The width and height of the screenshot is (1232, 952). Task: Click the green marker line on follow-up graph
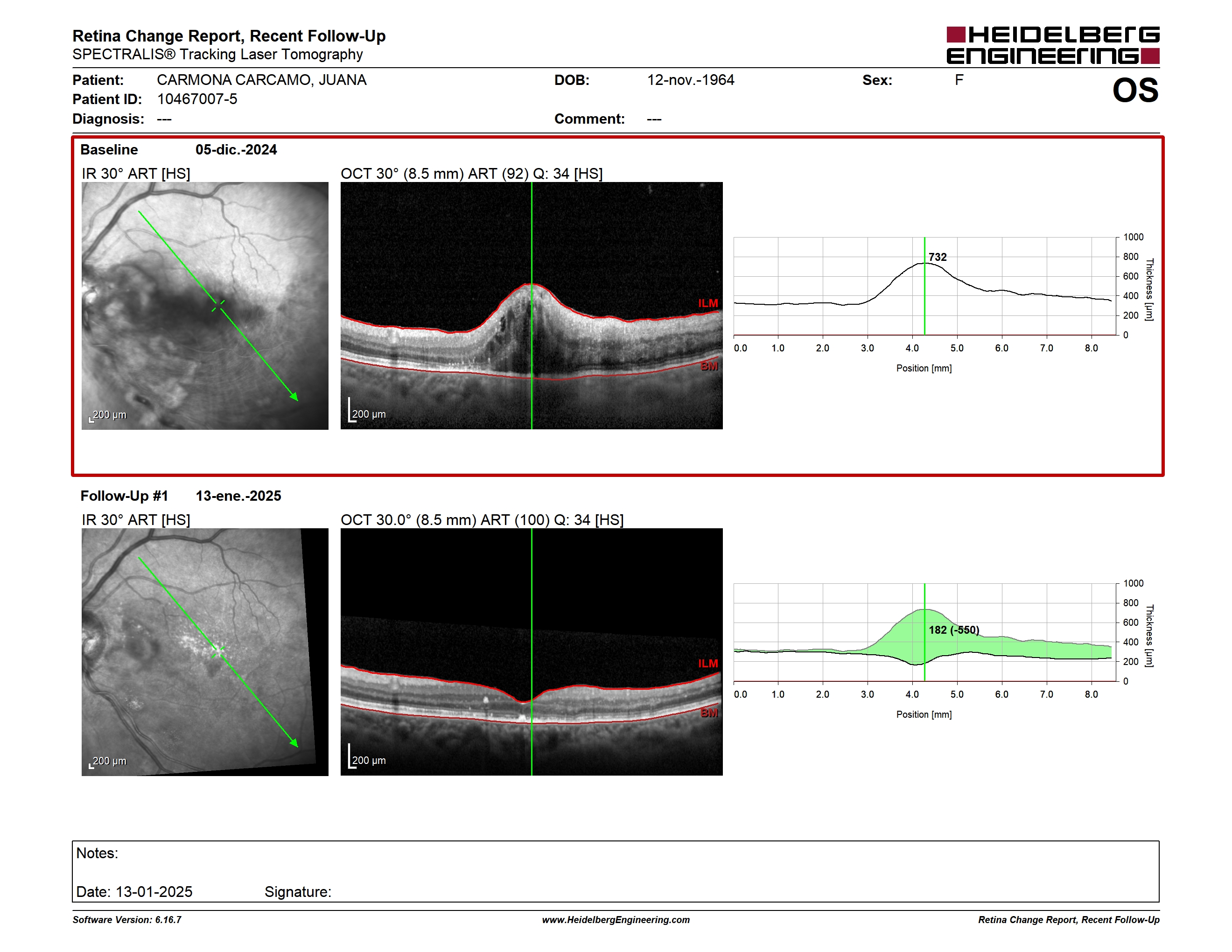pos(924,632)
